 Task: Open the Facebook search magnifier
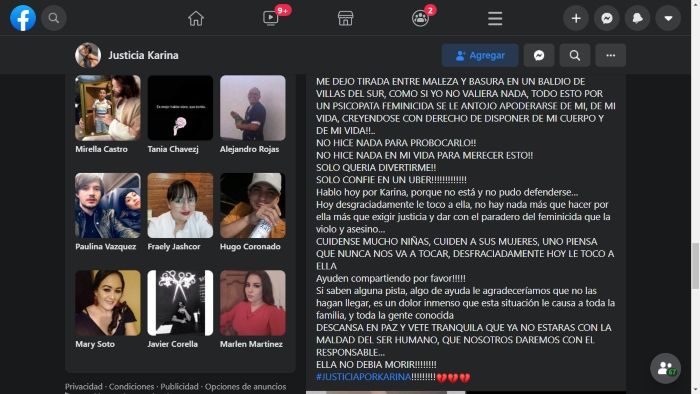pos(54,18)
